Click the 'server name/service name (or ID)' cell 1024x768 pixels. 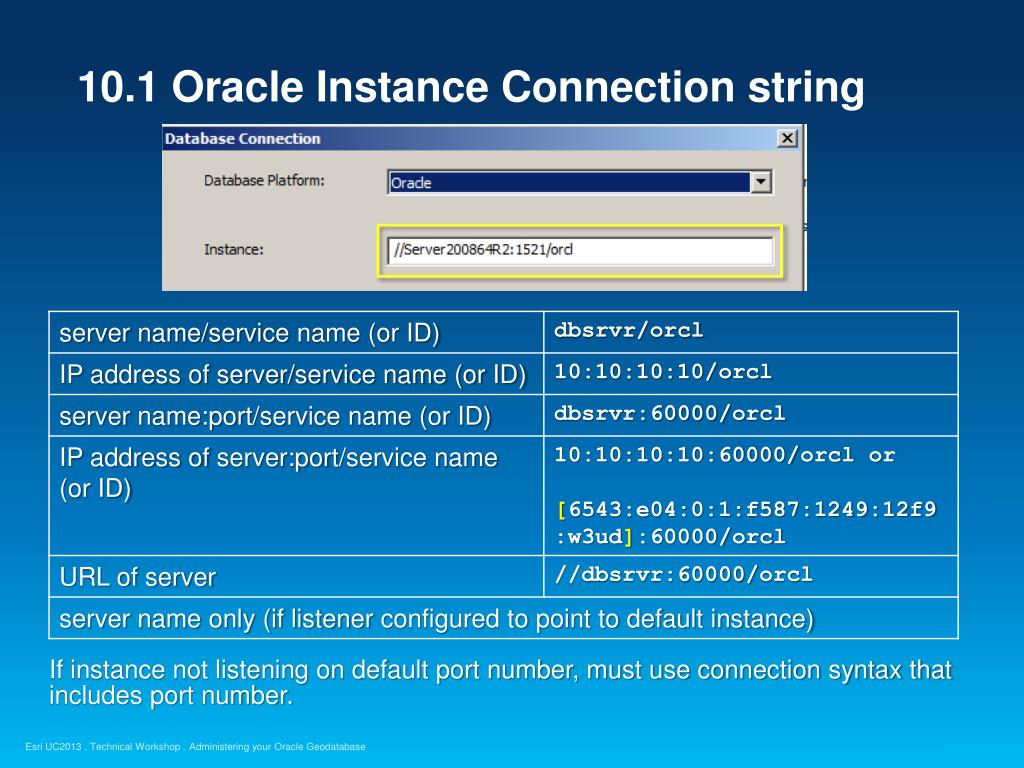(296, 332)
